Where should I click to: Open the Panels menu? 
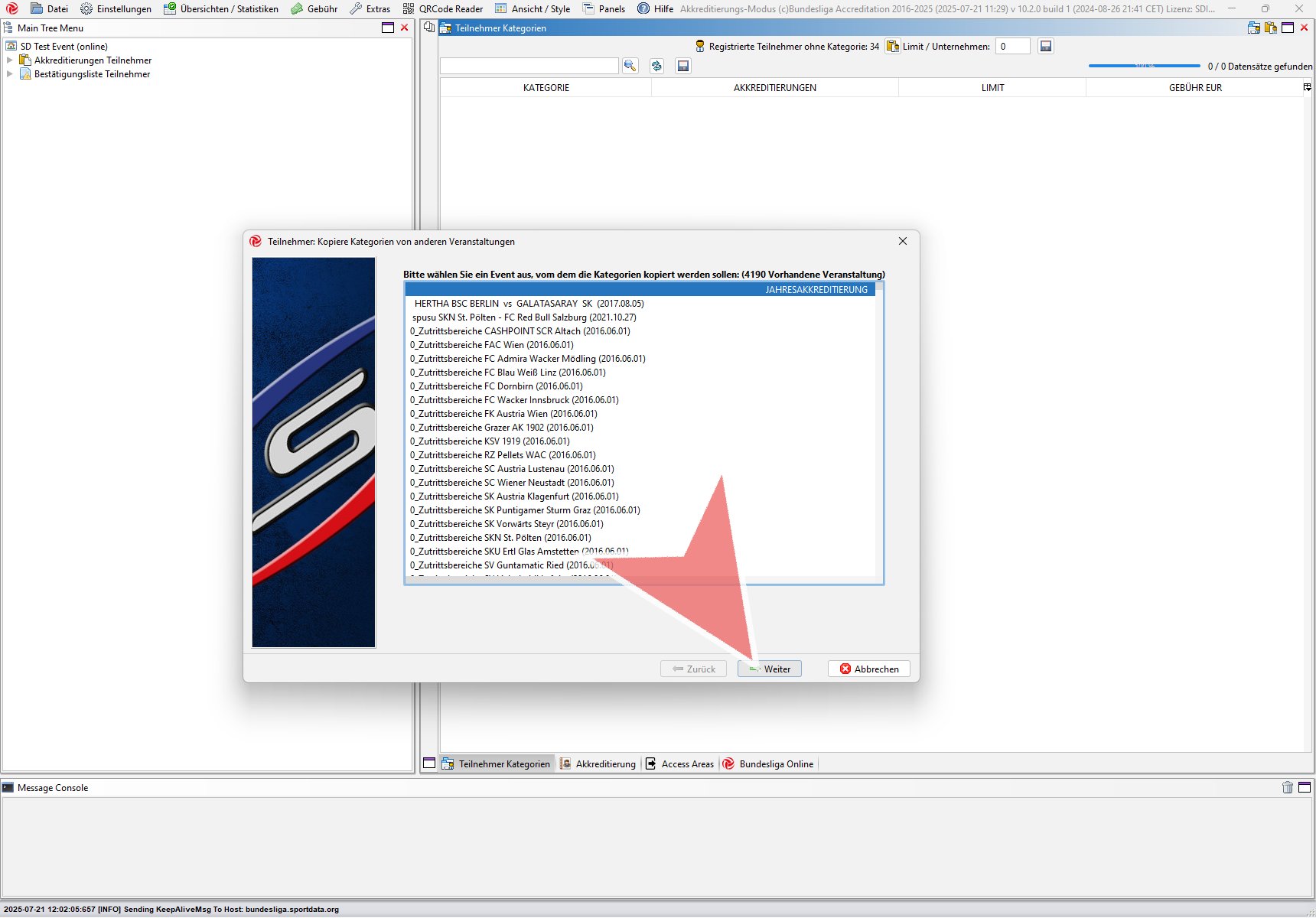[603, 9]
